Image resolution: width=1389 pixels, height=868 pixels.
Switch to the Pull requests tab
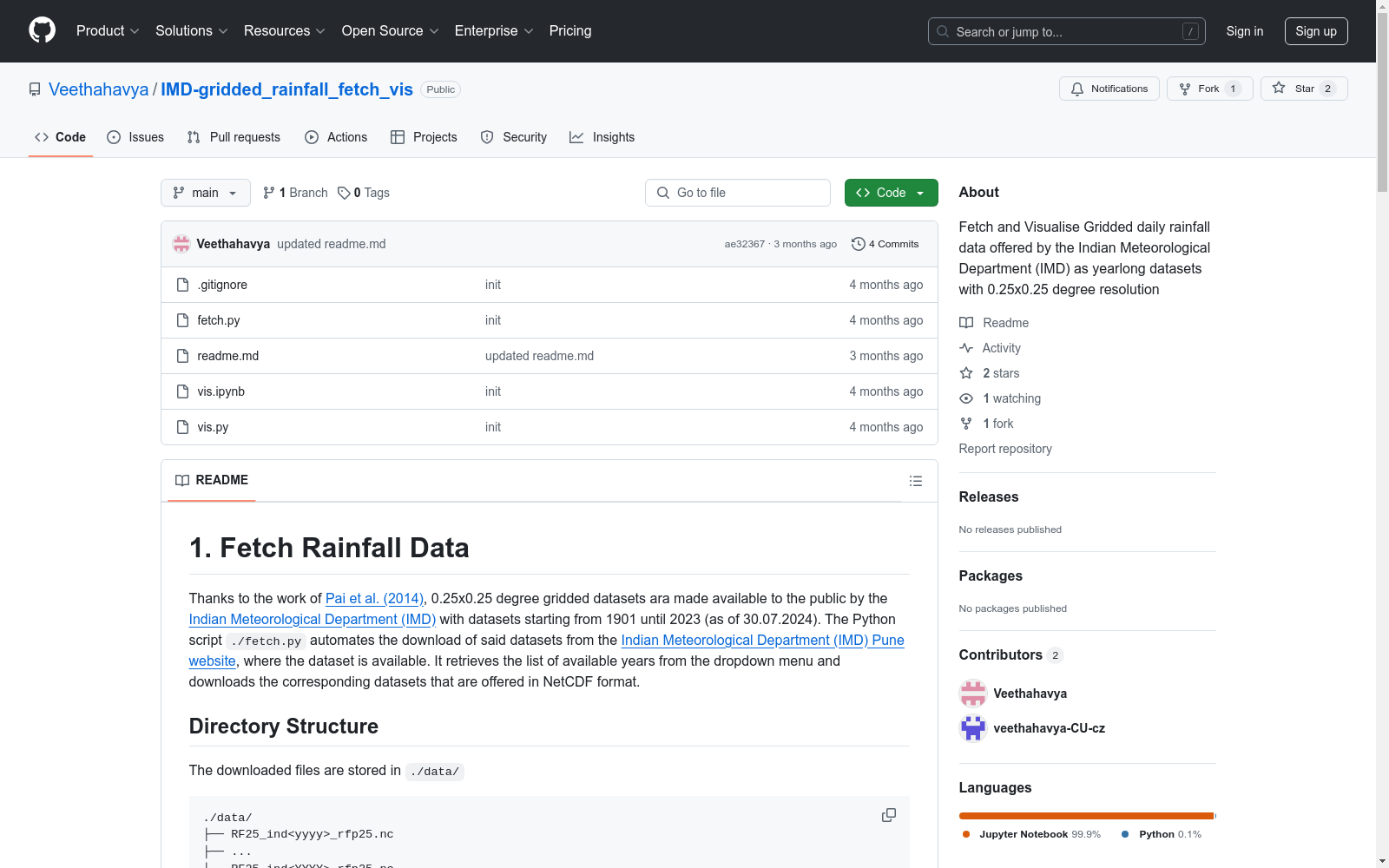[x=234, y=137]
